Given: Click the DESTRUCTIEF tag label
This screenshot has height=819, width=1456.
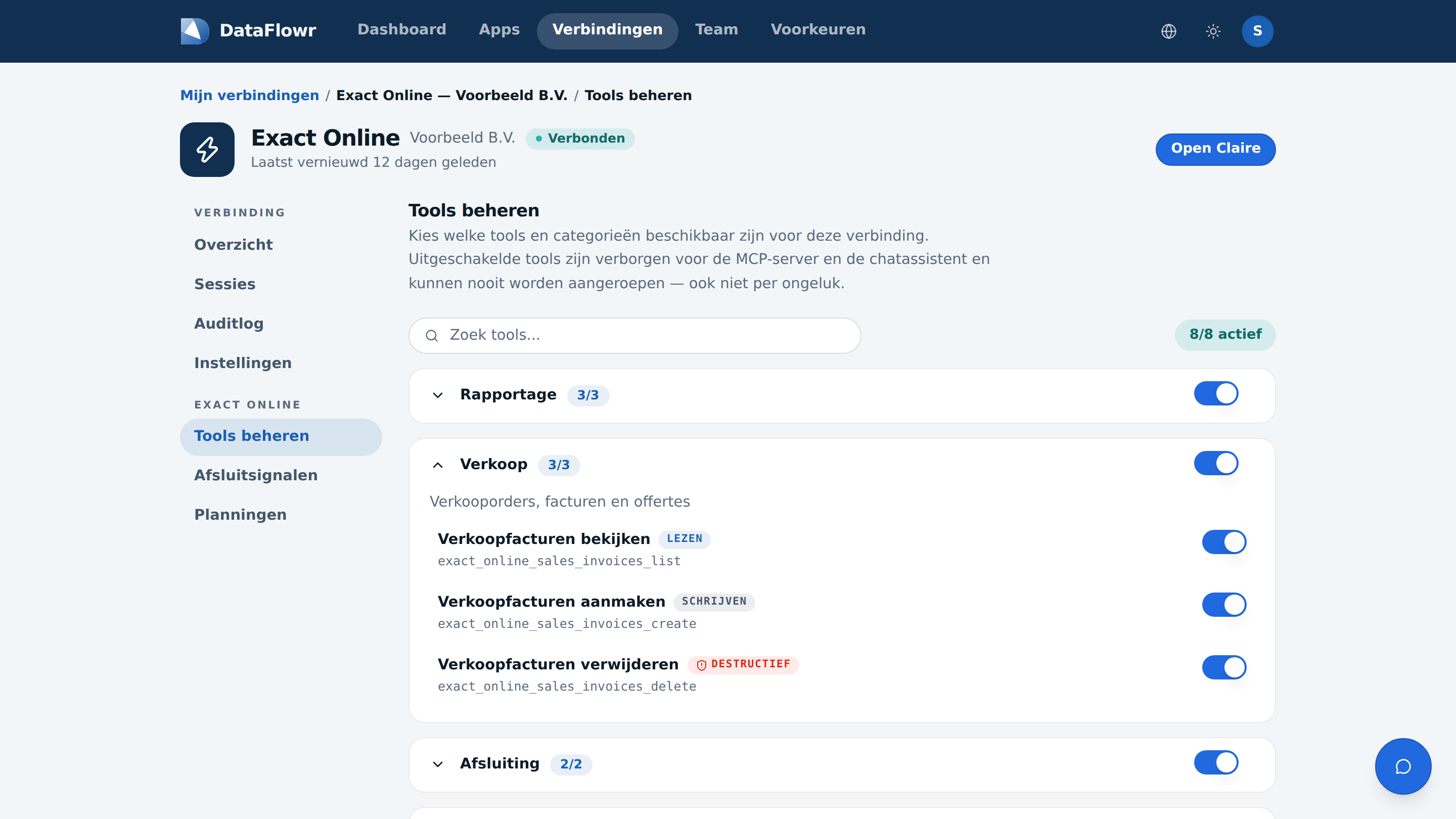Looking at the screenshot, I should tap(750, 665).
